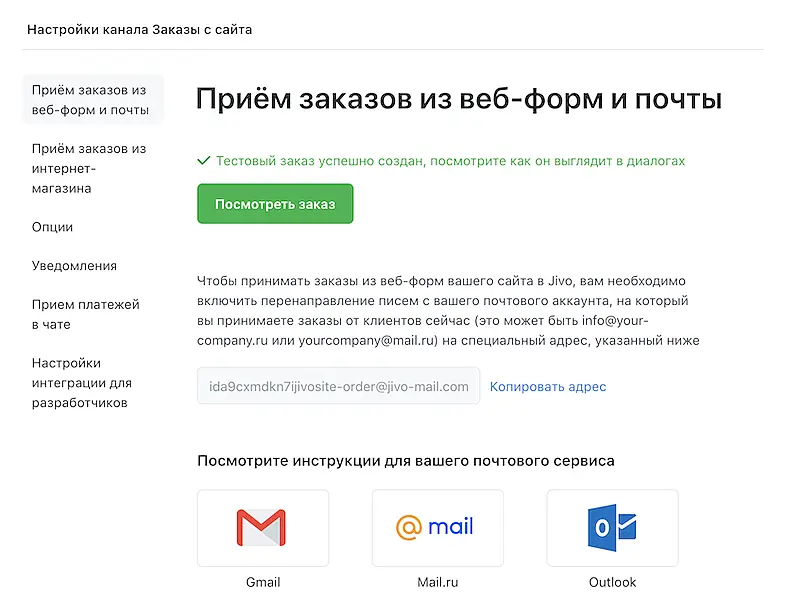787x599 pixels.
Task: Click the «Настройки канала Заказы с сайта» title
Action: click(x=140, y=29)
